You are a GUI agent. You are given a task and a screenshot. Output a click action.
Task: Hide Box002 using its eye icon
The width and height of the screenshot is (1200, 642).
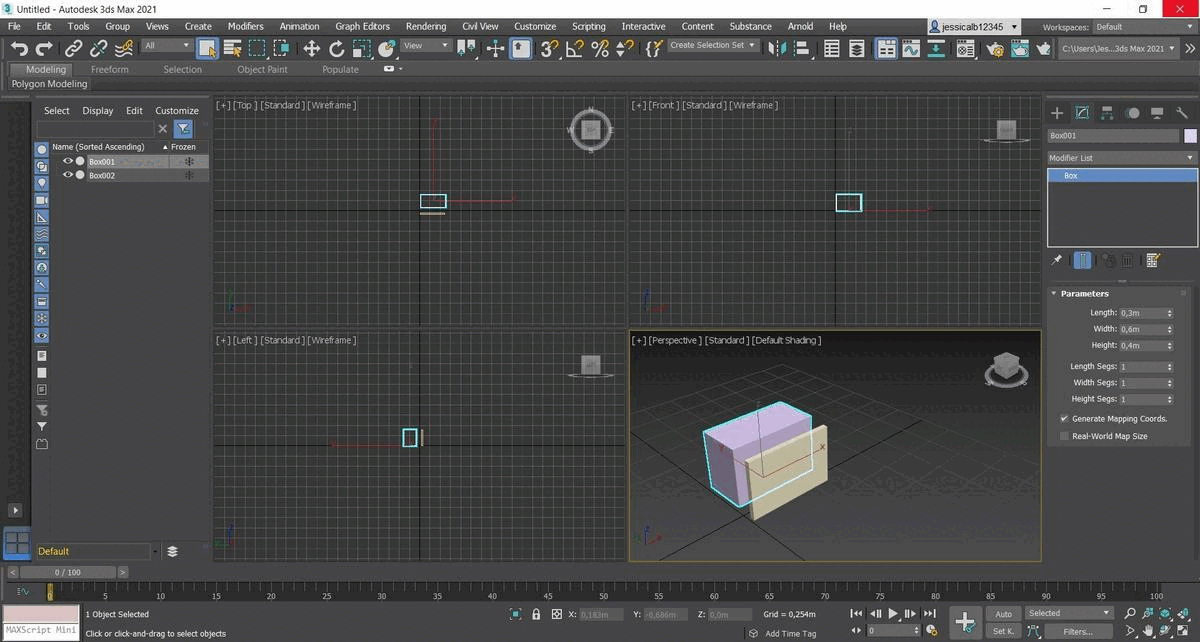click(x=69, y=175)
